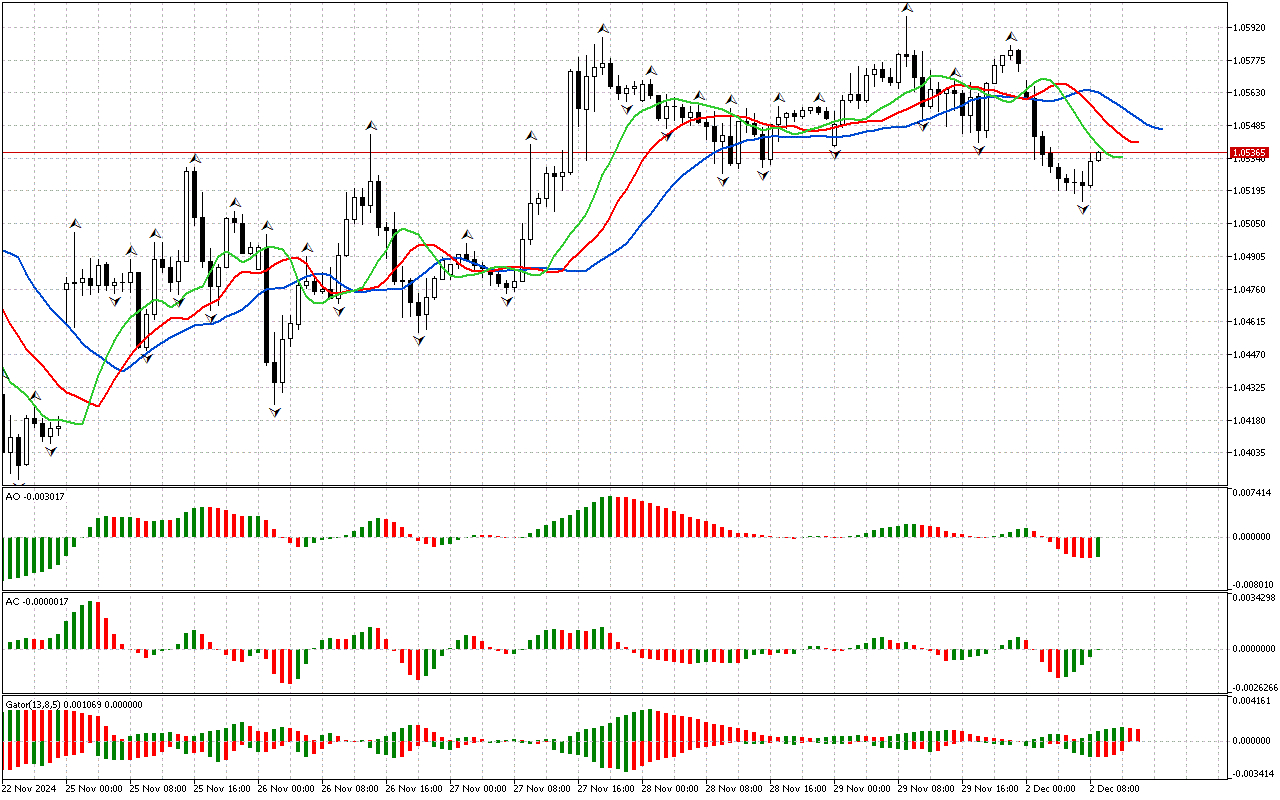Click the 0.004161 Gator scale value
This screenshot has height=800, width=1280.
1253,703
